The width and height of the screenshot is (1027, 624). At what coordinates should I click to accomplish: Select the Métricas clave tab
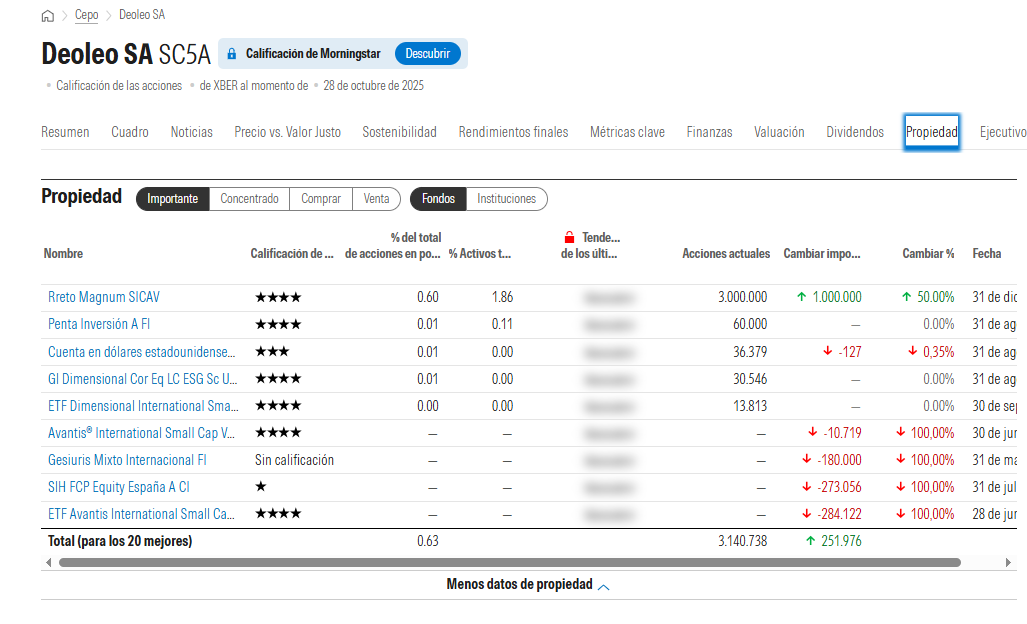tap(627, 132)
